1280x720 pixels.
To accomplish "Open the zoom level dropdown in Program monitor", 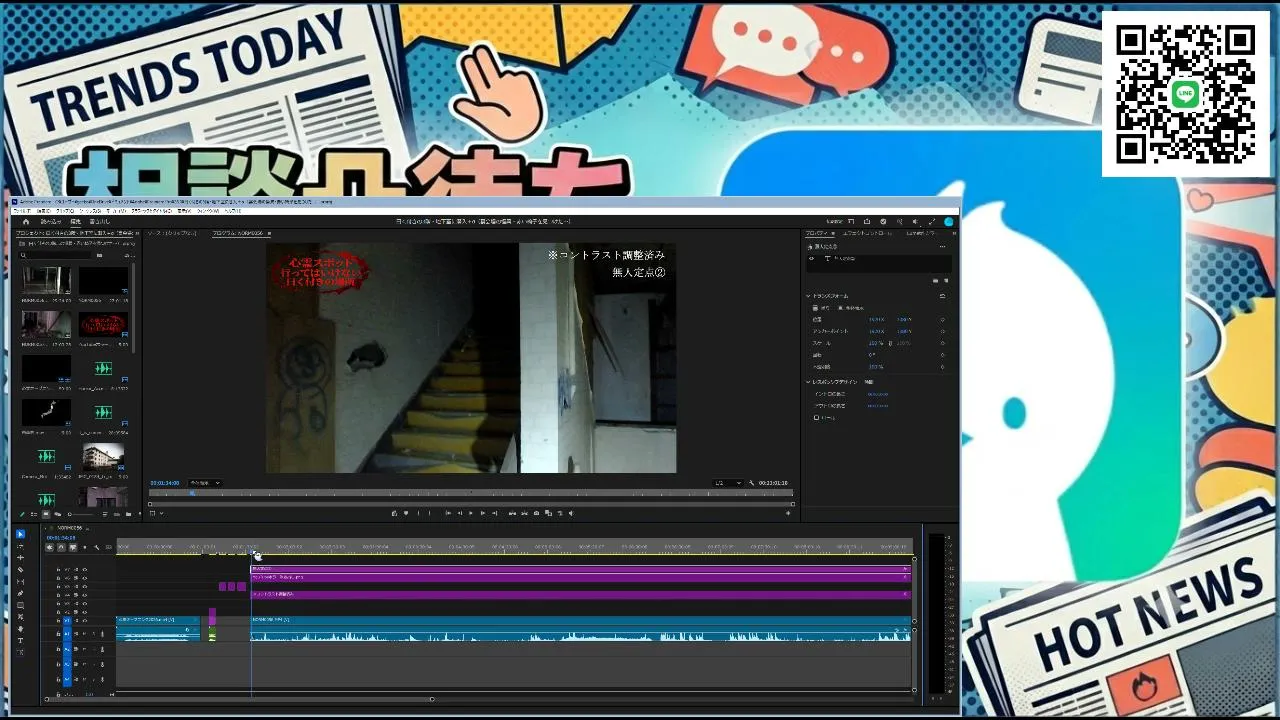I will [205, 483].
